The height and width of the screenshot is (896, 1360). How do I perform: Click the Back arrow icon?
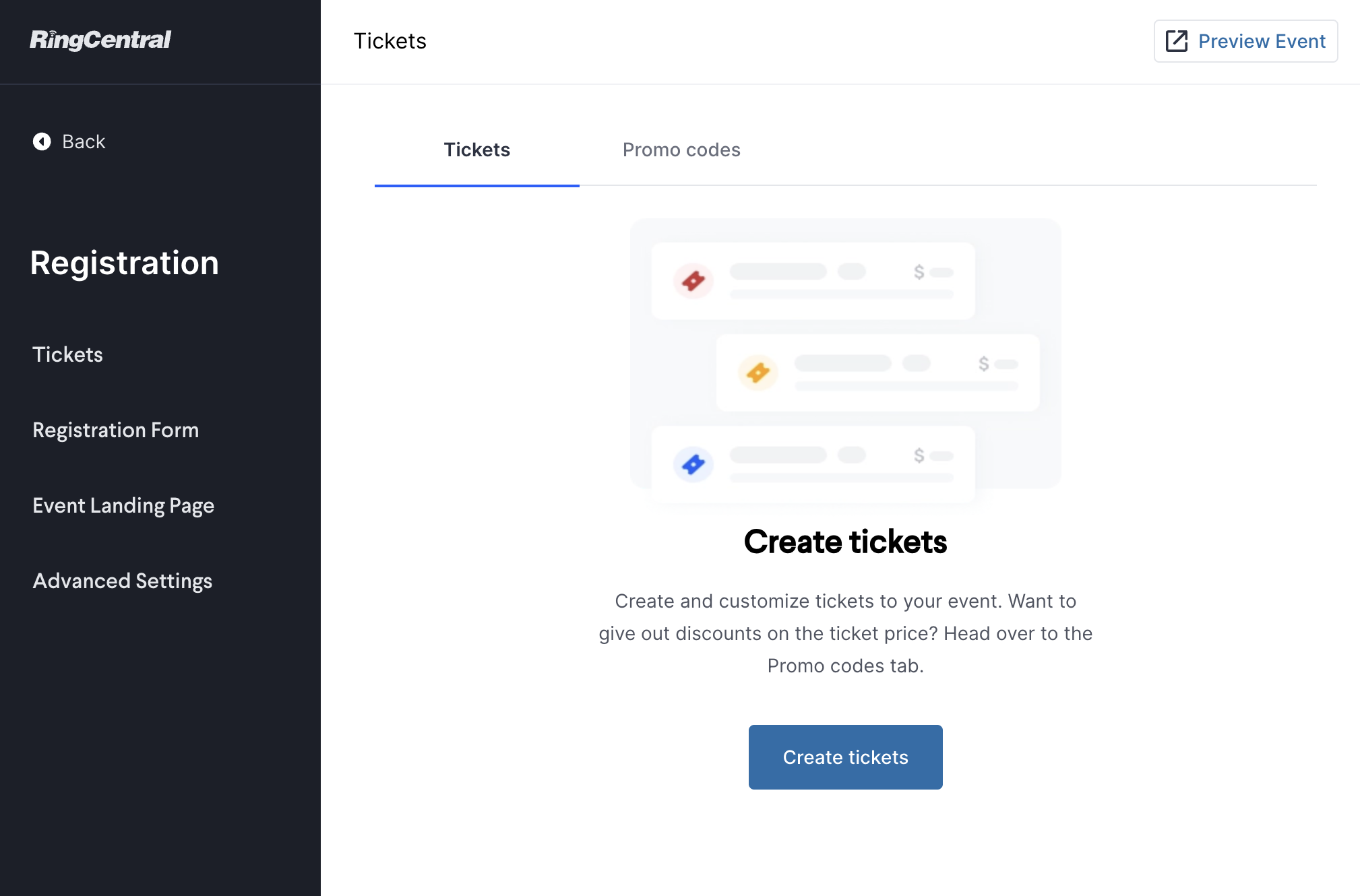[x=42, y=141]
